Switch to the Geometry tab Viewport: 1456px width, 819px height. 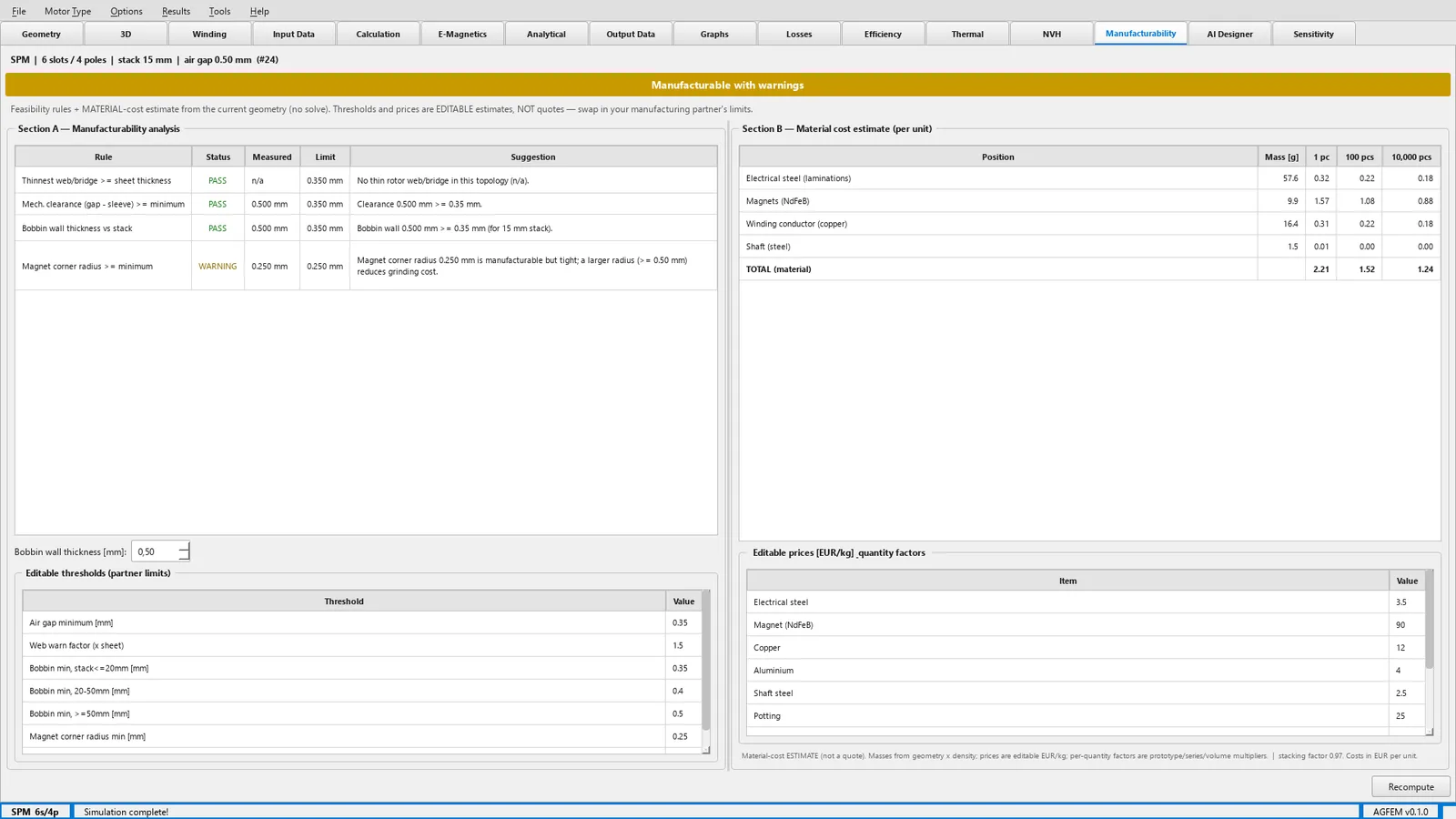tap(41, 34)
